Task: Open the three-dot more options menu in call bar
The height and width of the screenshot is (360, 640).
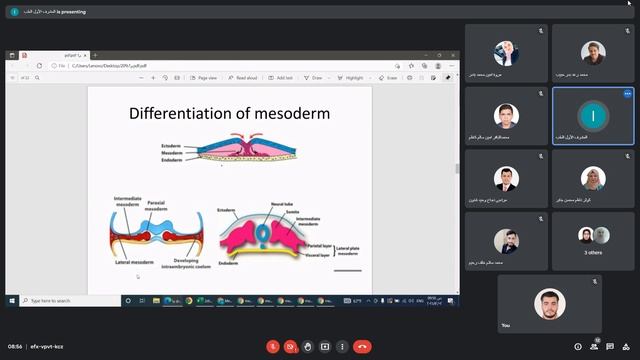Action: [x=342, y=347]
